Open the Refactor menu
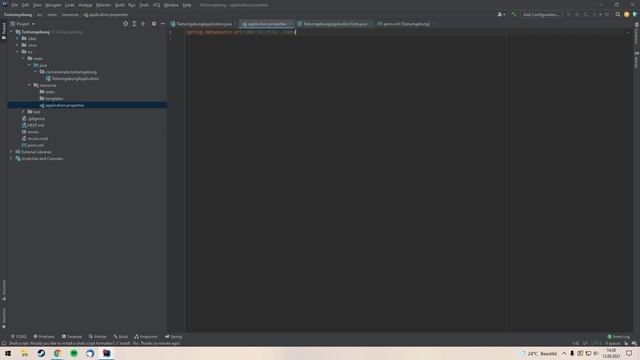Viewport: 640px width, 360px height. tap(104, 5)
